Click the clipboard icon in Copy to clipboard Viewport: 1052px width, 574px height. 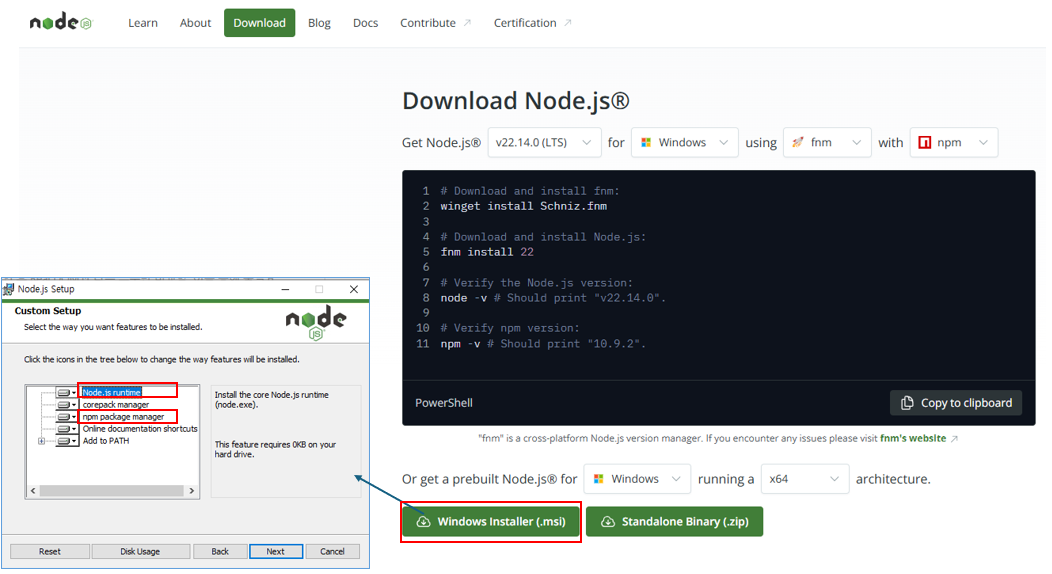(x=907, y=402)
